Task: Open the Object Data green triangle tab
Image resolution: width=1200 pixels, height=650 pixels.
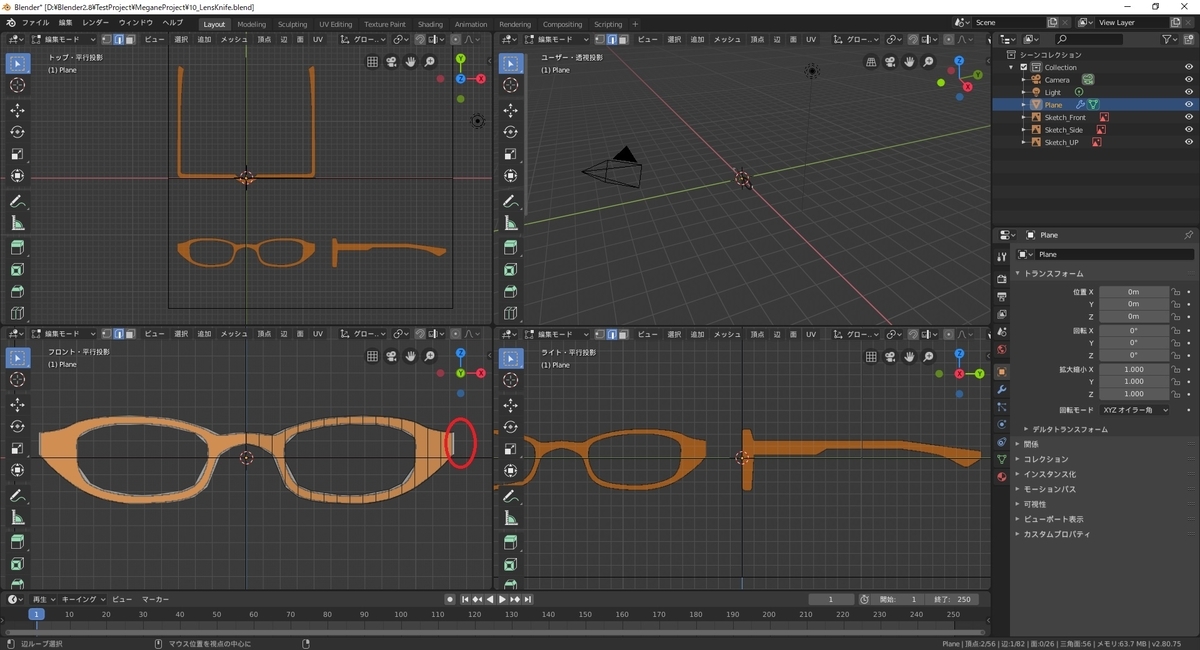Action: [1001, 458]
